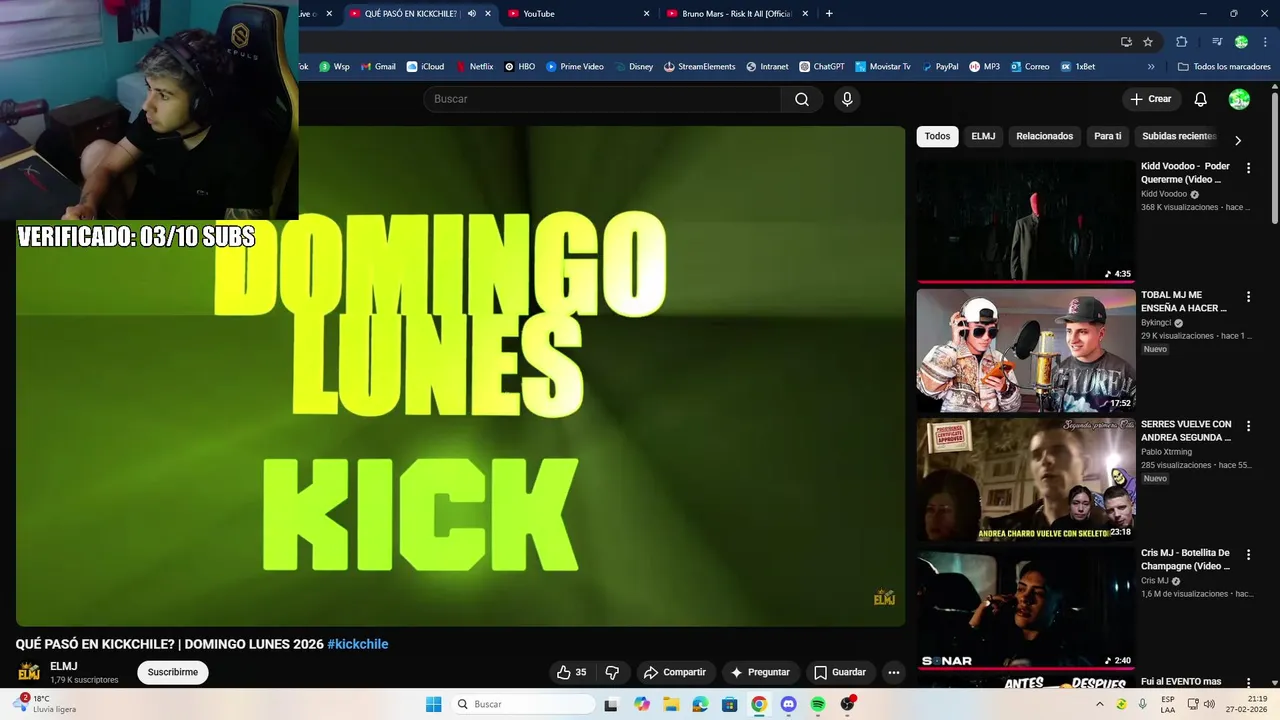The height and width of the screenshot is (720, 1280).
Task: Open the PayPal bookmark
Action: tap(940, 67)
